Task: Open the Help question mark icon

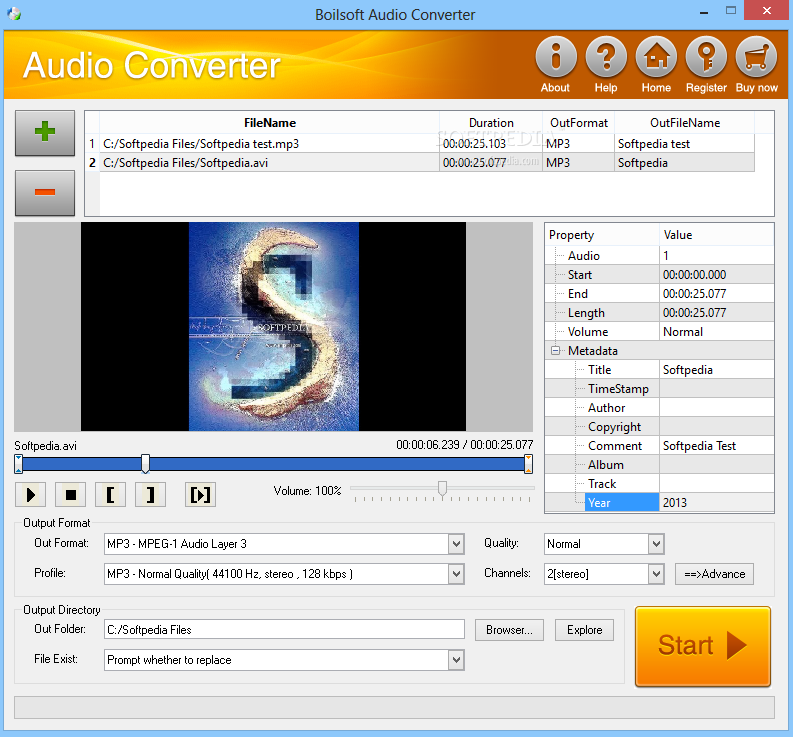Action: (x=606, y=57)
